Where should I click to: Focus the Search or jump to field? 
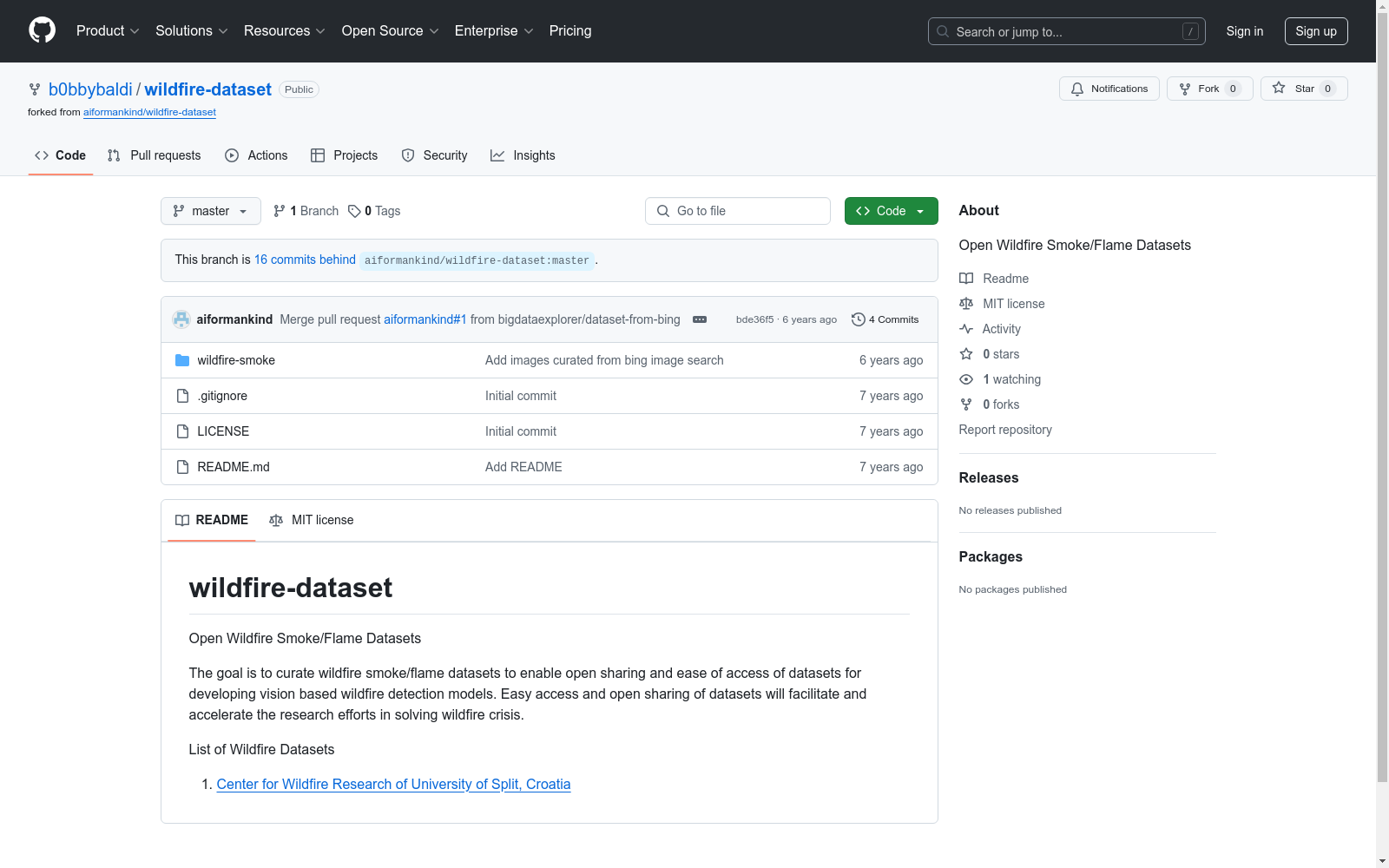(1066, 31)
